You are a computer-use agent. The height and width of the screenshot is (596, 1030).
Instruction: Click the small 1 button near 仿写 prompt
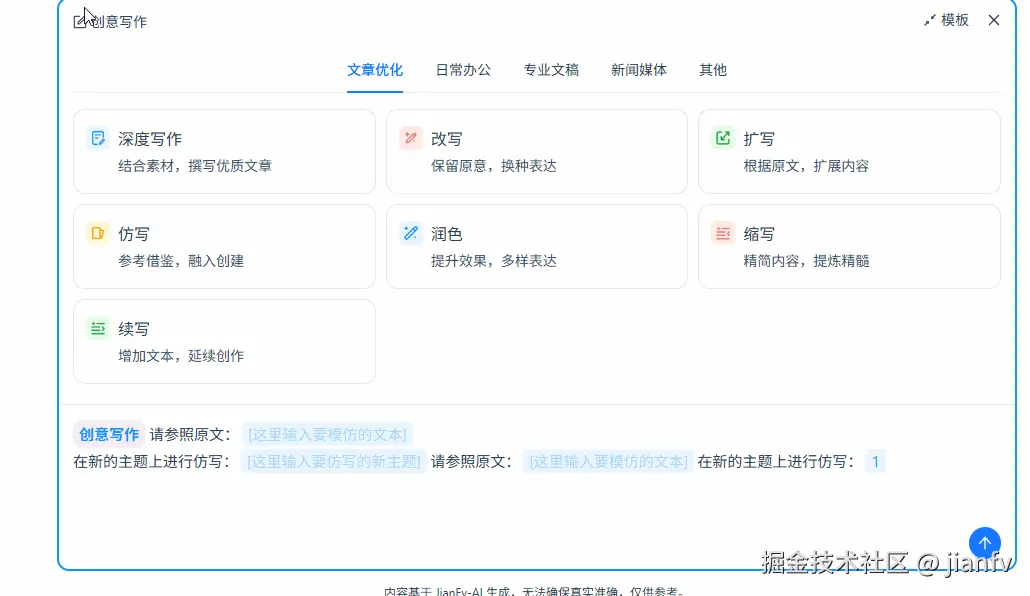(x=875, y=461)
